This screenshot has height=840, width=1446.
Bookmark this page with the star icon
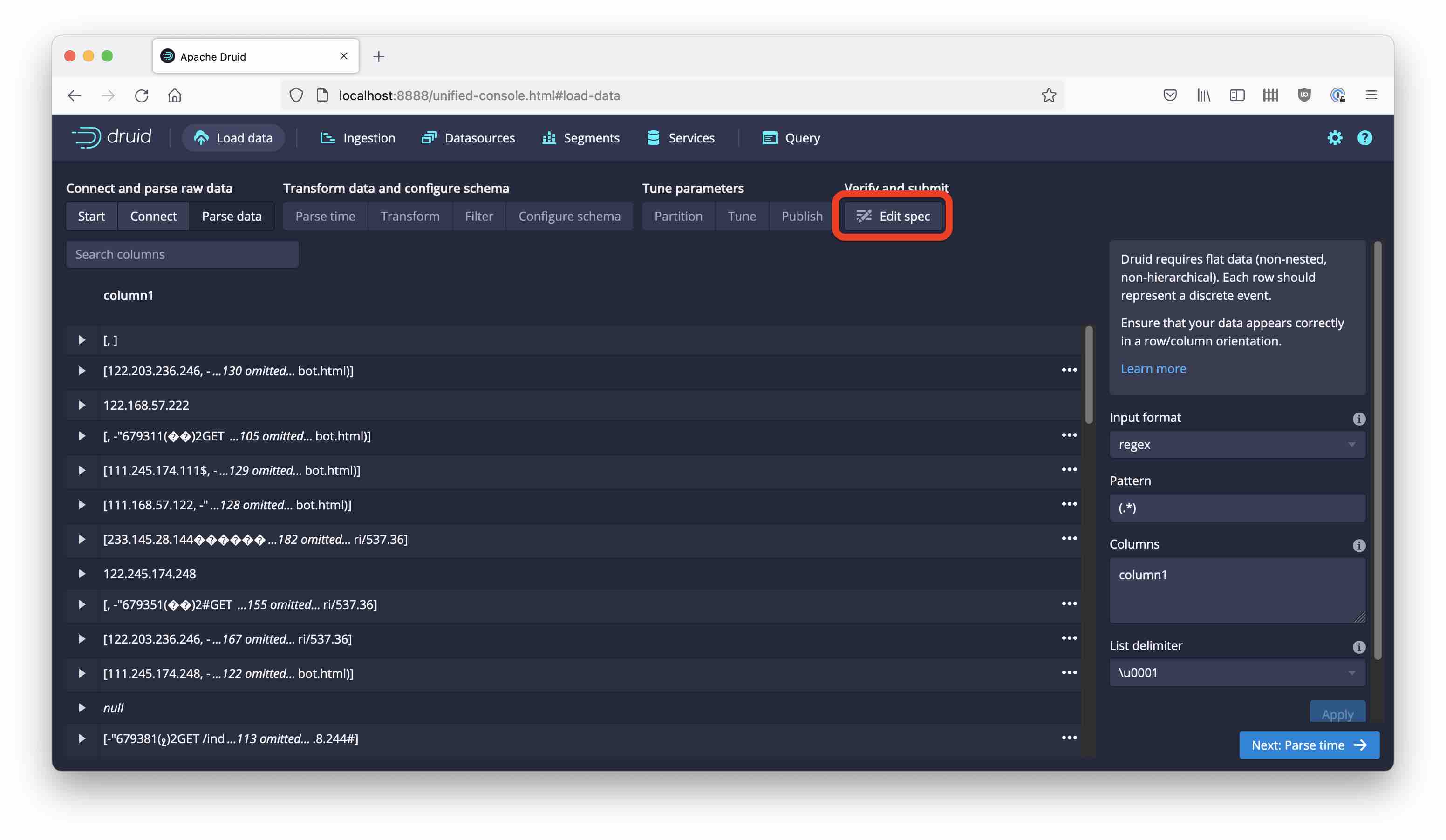[x=1048, y=95]
